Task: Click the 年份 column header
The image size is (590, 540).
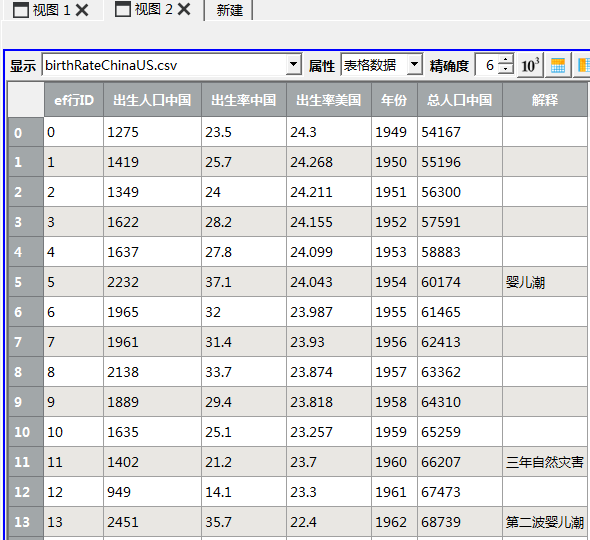Action: [394, 100]
